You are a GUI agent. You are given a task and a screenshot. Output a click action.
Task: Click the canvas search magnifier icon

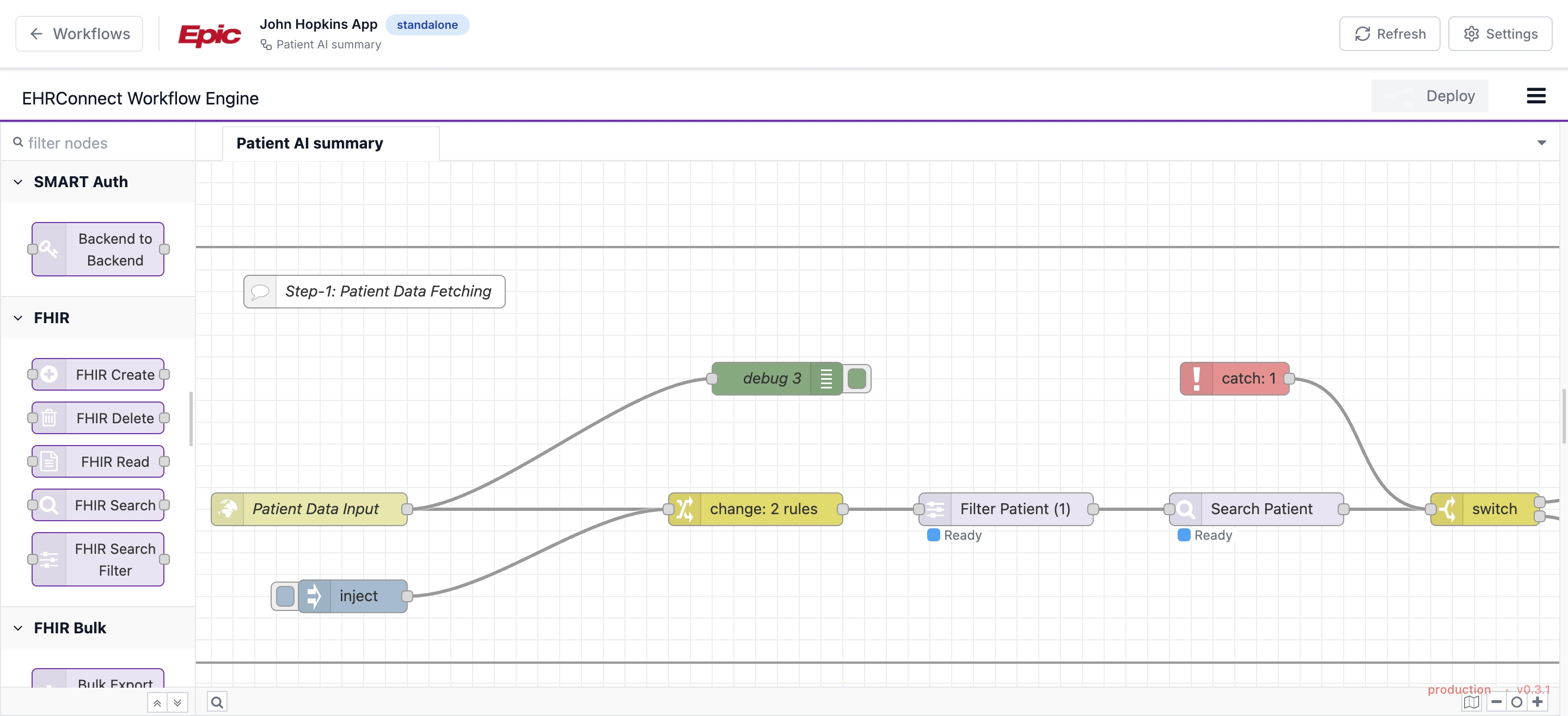point(217,702)
